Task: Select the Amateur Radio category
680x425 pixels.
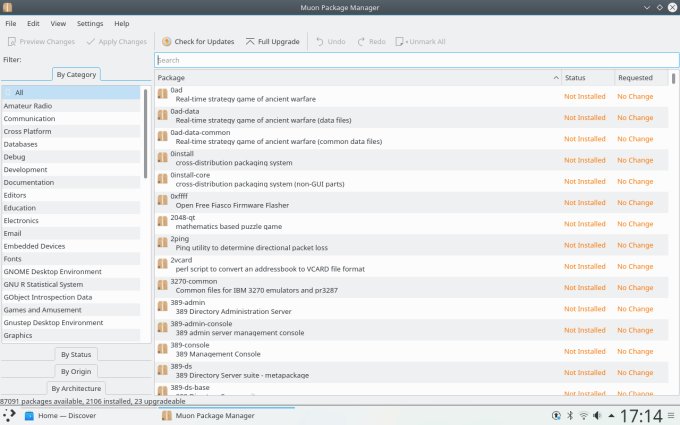Action: pyautogui.click(x=71, y=106)
